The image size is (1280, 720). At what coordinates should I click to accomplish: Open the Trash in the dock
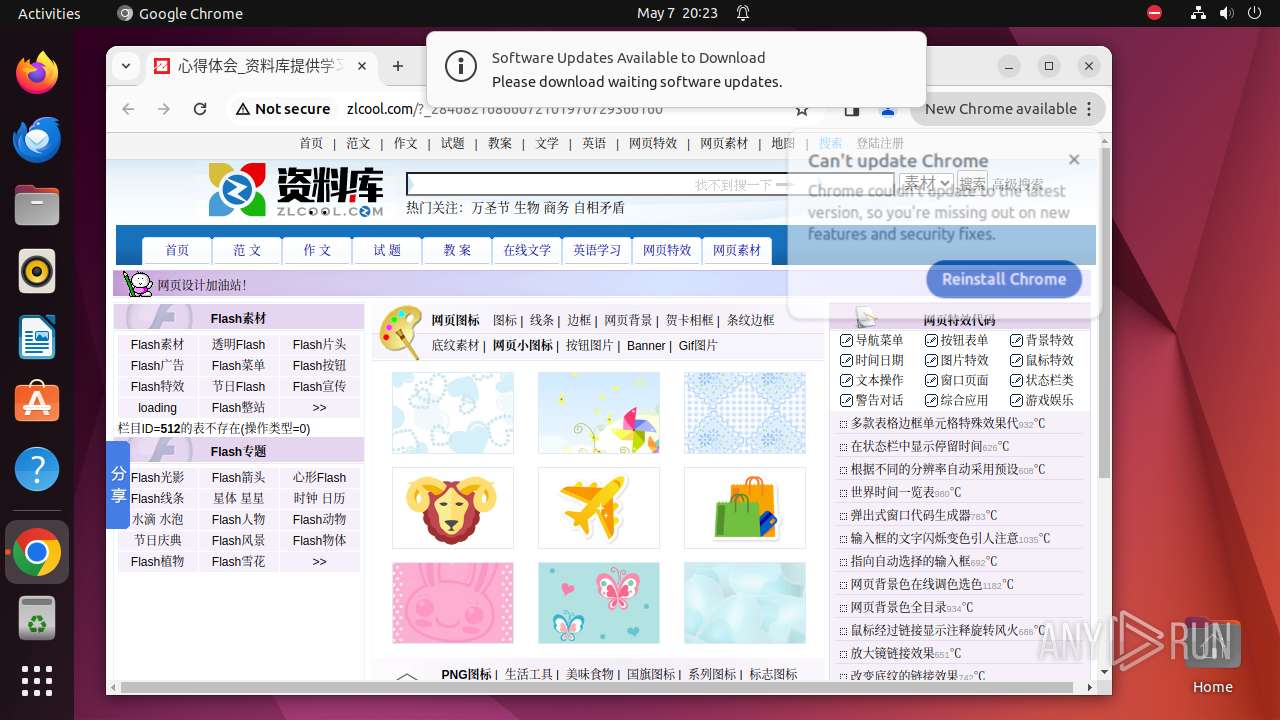tap(37, 618)
